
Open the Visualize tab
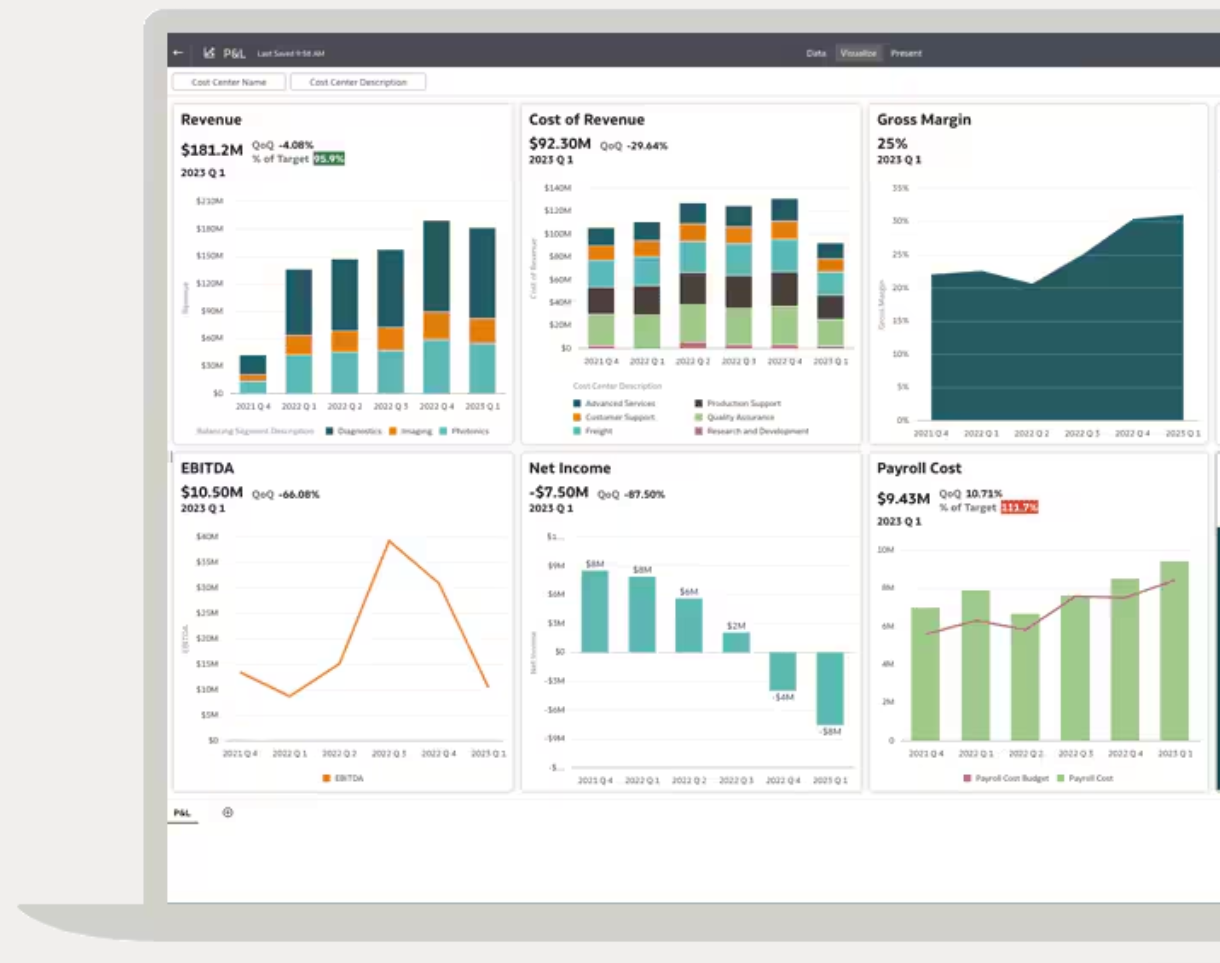858,53
